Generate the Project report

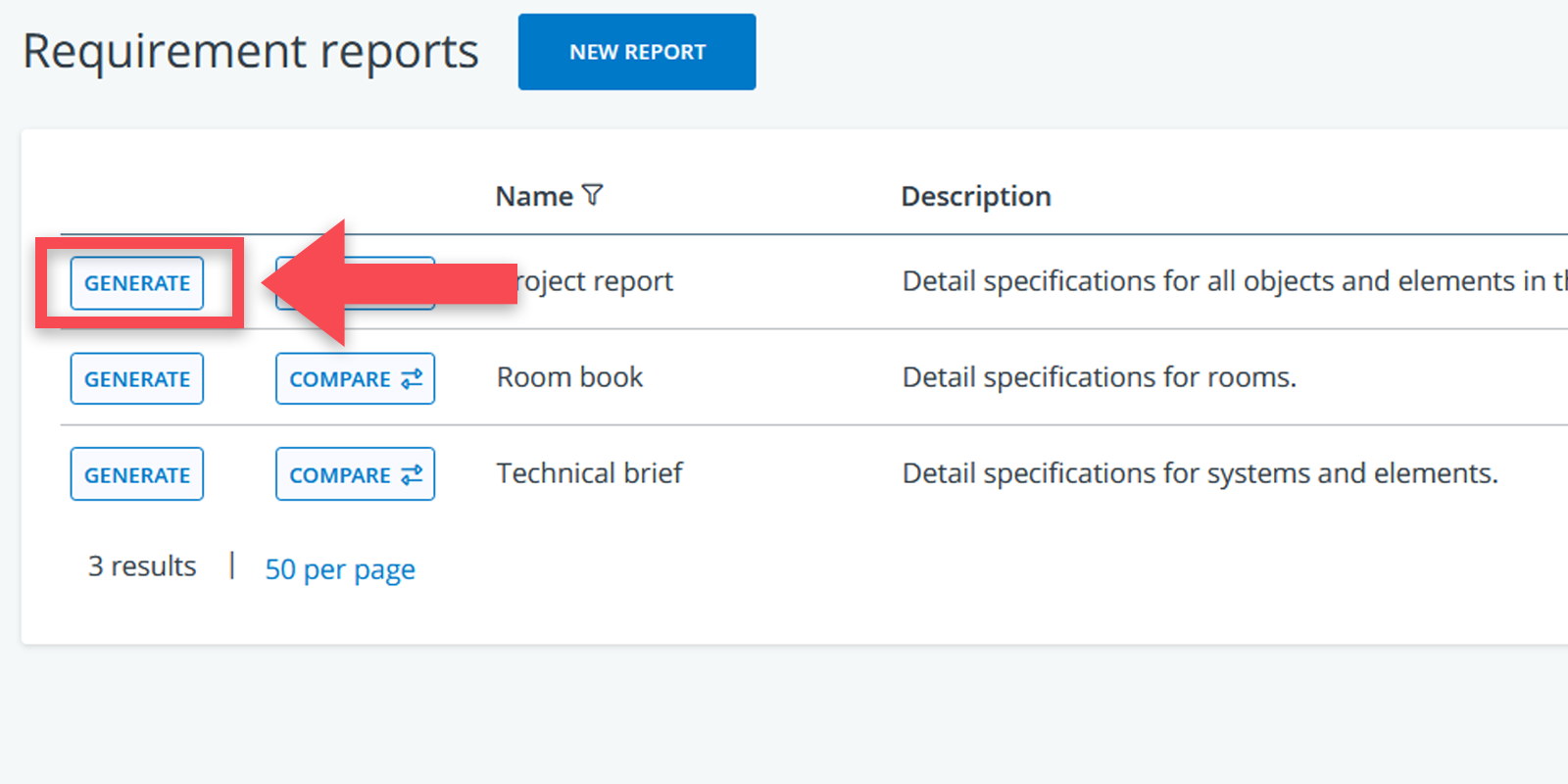click(137, 283)
